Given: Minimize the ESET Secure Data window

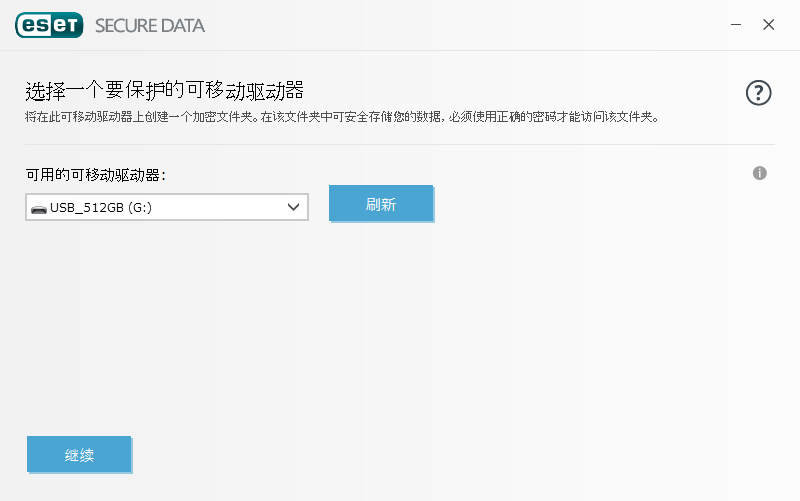Looking at the screenshot, I should 736,24.
